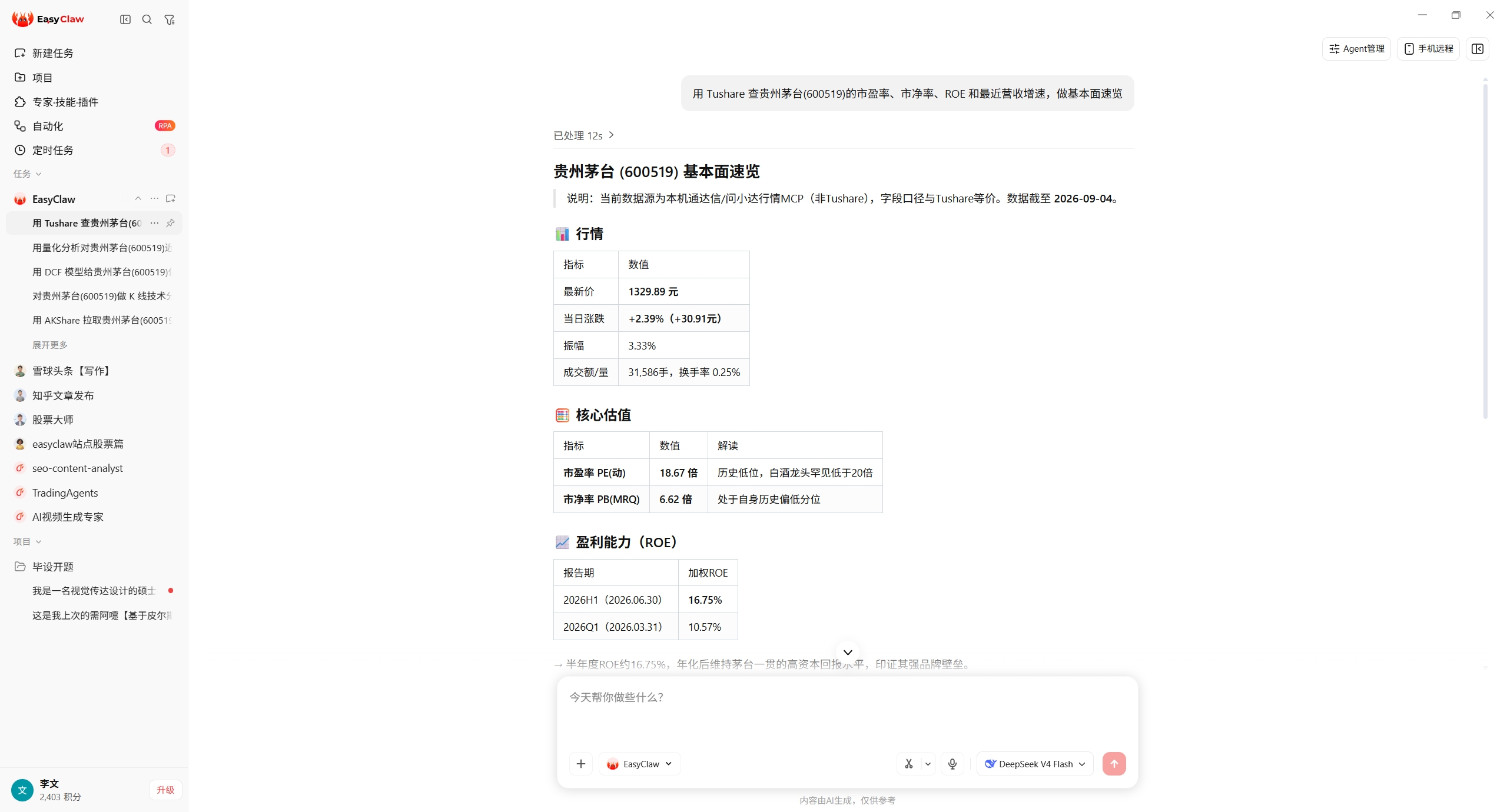The height and width of the screenshot is (812, 1507).
Task: Click the 16.75% ROE cell
Action: (x=708, y=600)
